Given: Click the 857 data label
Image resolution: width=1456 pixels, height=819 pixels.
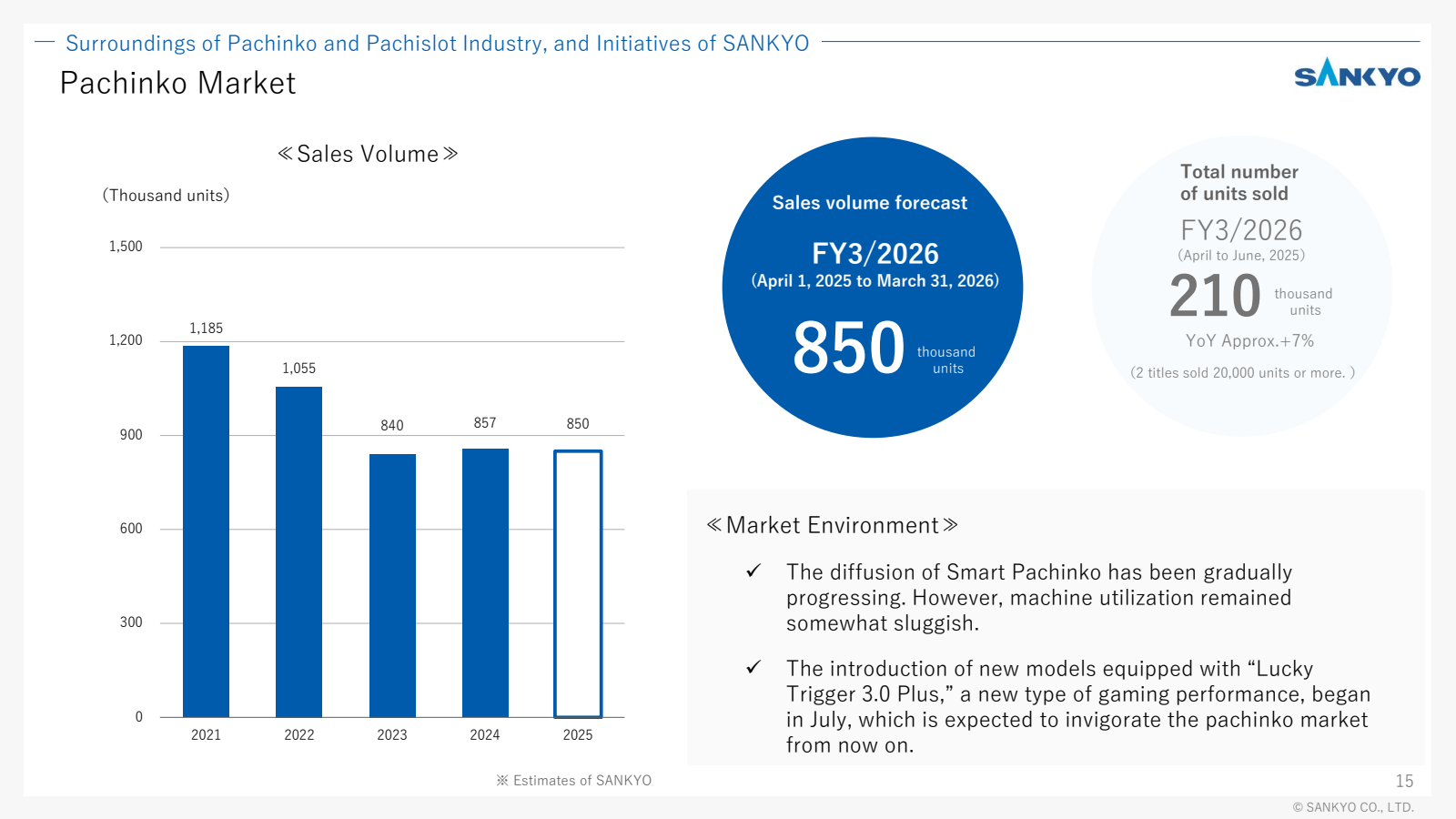Looking at the screenshot, I should pos(485,423).
